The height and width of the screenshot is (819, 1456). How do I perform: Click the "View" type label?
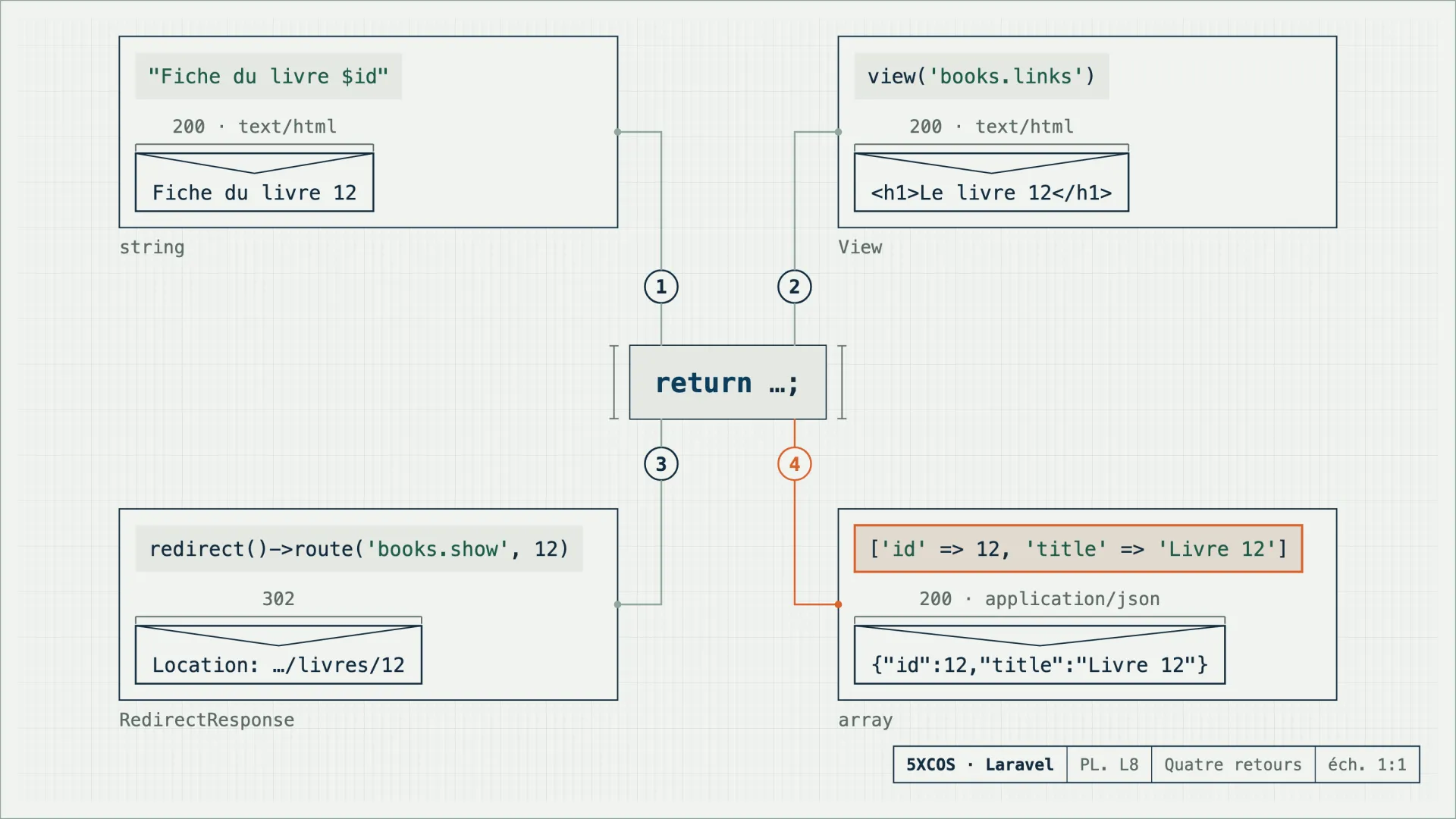(x=860, y=247)
